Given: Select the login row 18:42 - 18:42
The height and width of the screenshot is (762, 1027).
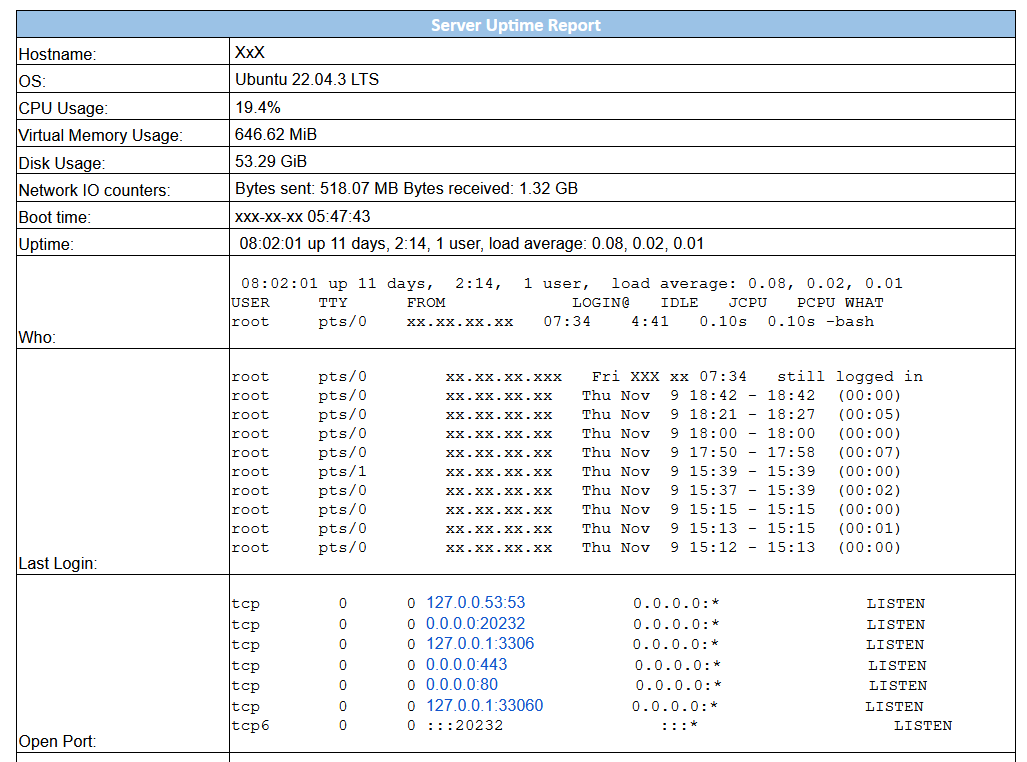Looking at the screenshot, I should tap(567, 396).
